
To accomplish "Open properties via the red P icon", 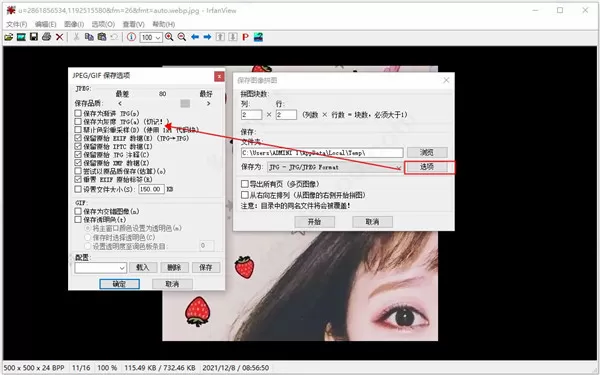I will (245, 37).
